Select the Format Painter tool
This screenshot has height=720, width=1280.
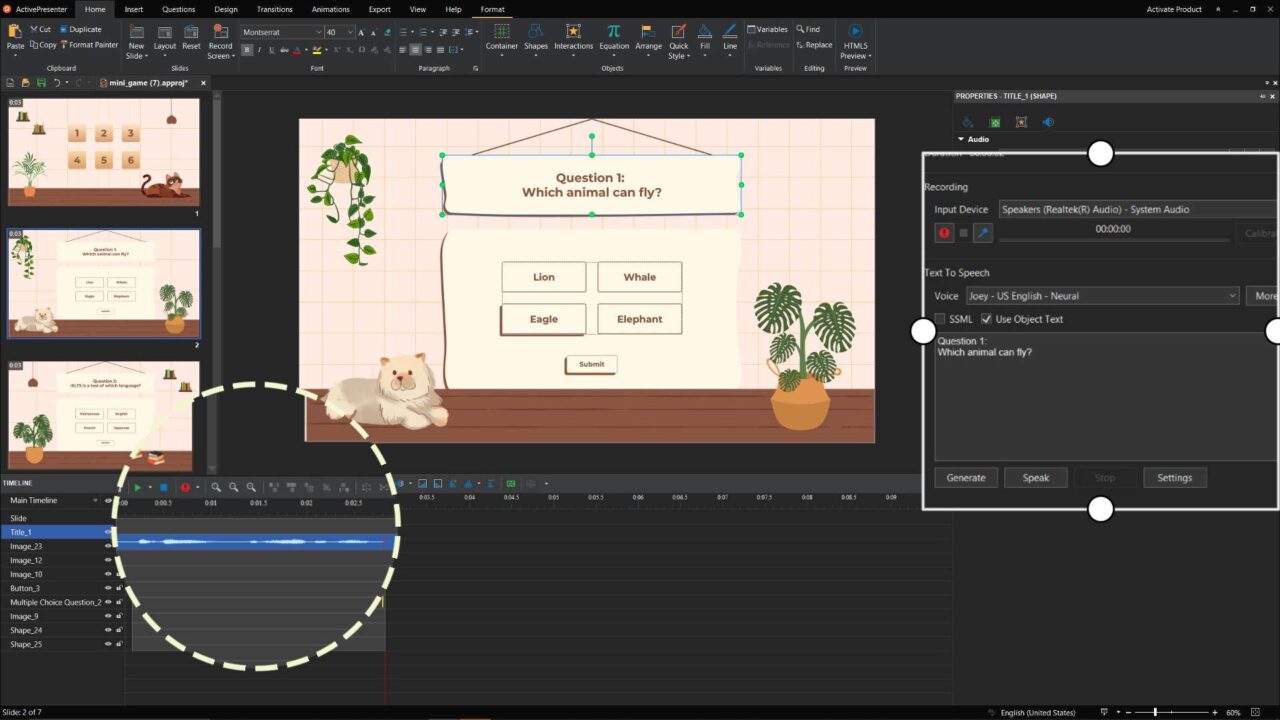pos(90,45)
